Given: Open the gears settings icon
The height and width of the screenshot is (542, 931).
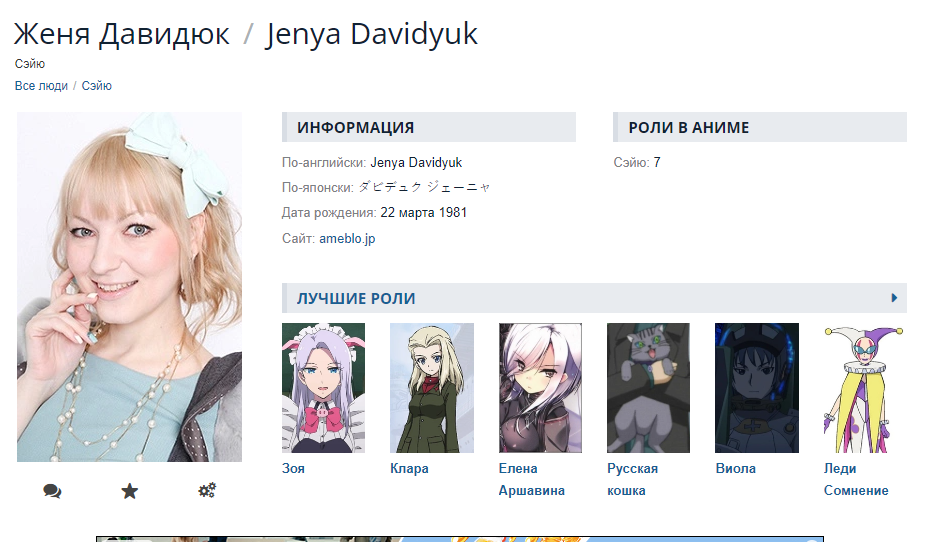Looking at the screenshot, I should [207, 491].
